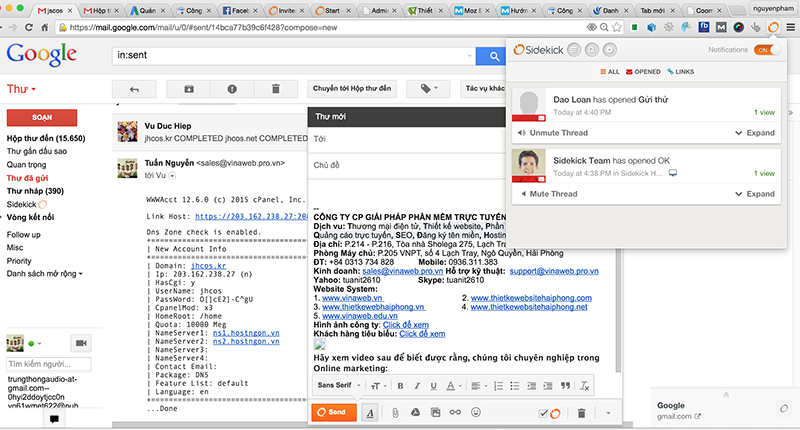Toggle italic formatting

click(417, 386)
